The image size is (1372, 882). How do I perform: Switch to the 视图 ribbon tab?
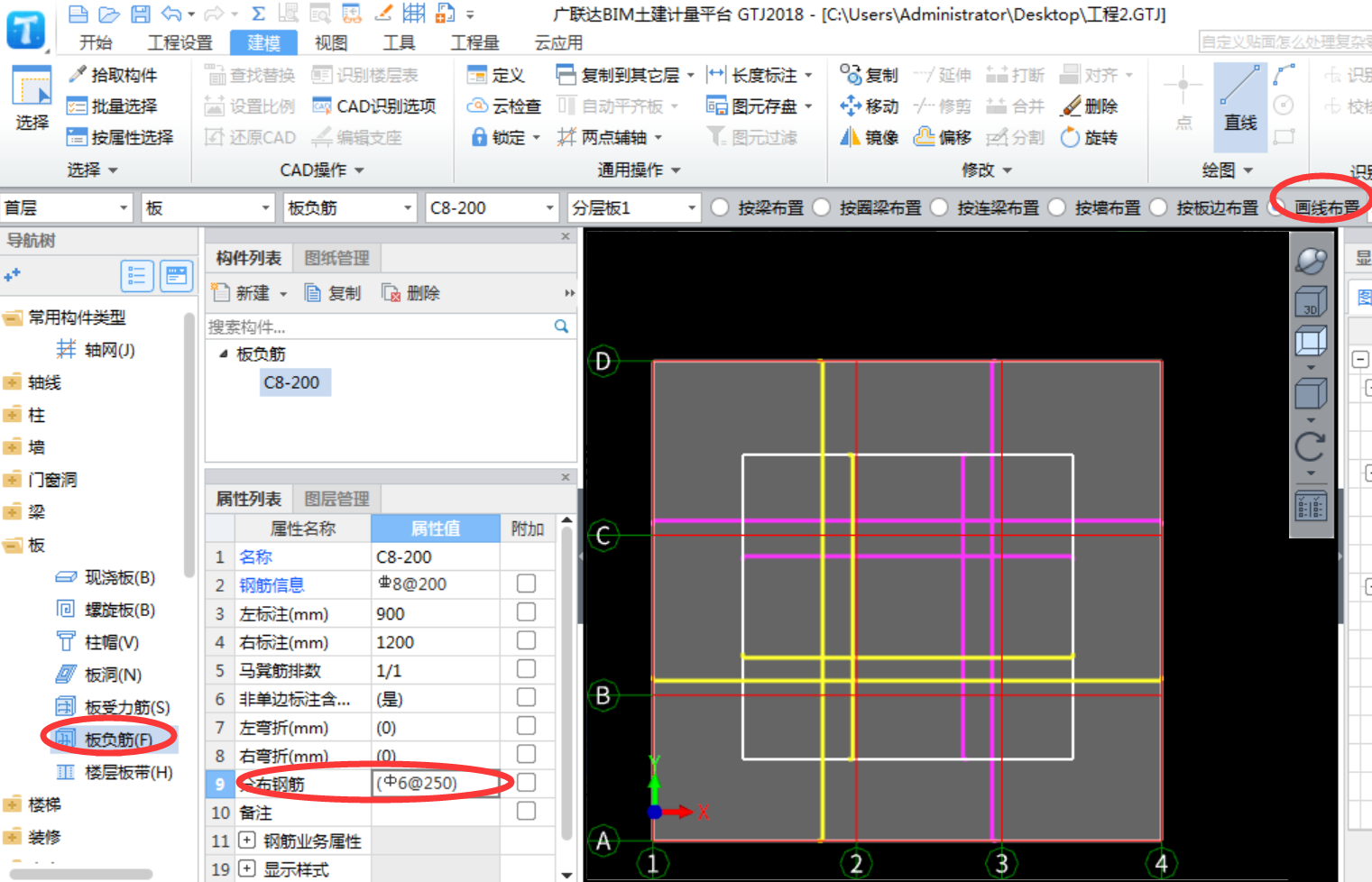pos(331,42)
